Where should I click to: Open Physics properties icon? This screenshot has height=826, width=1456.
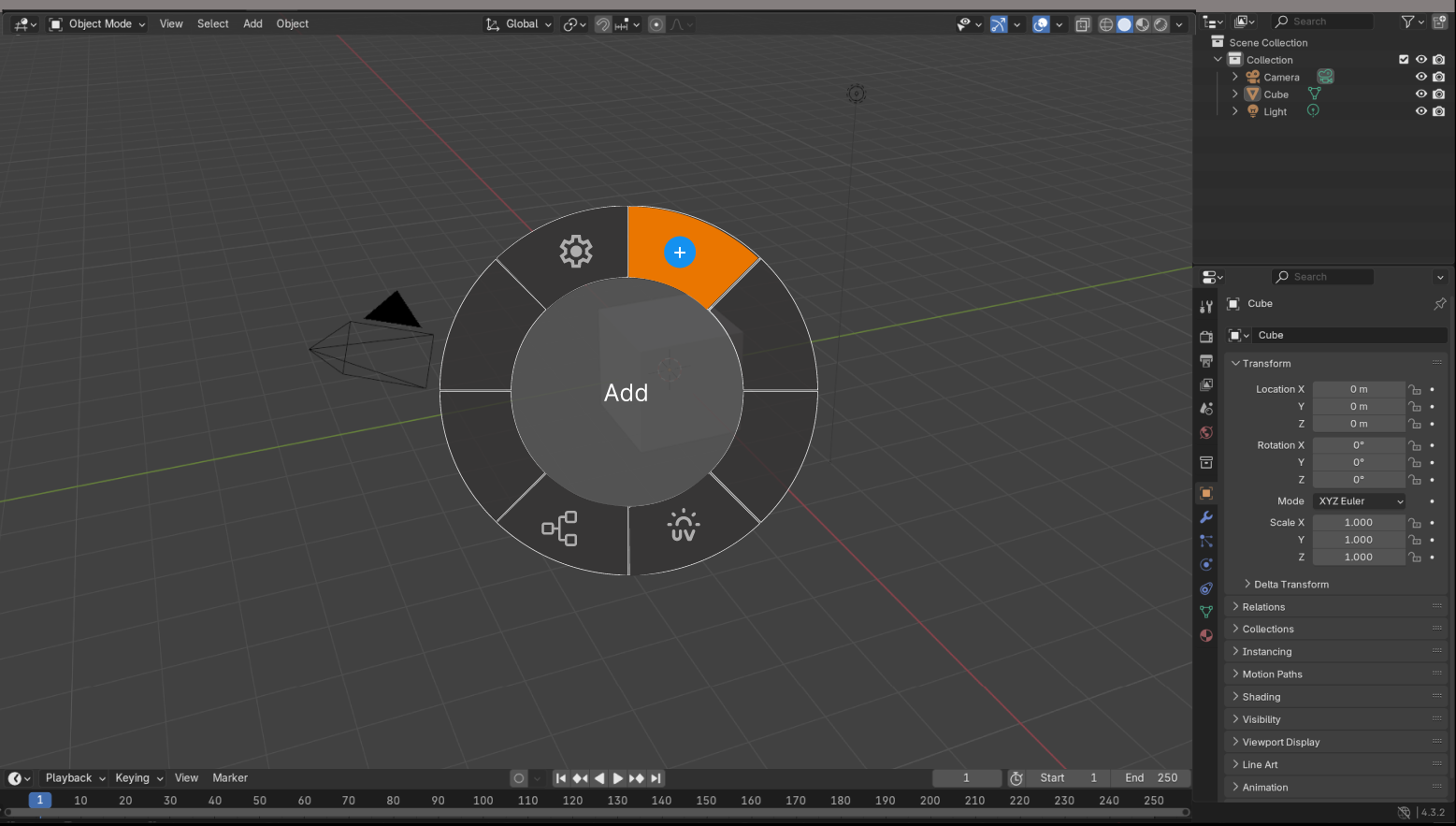[1205, 564]
